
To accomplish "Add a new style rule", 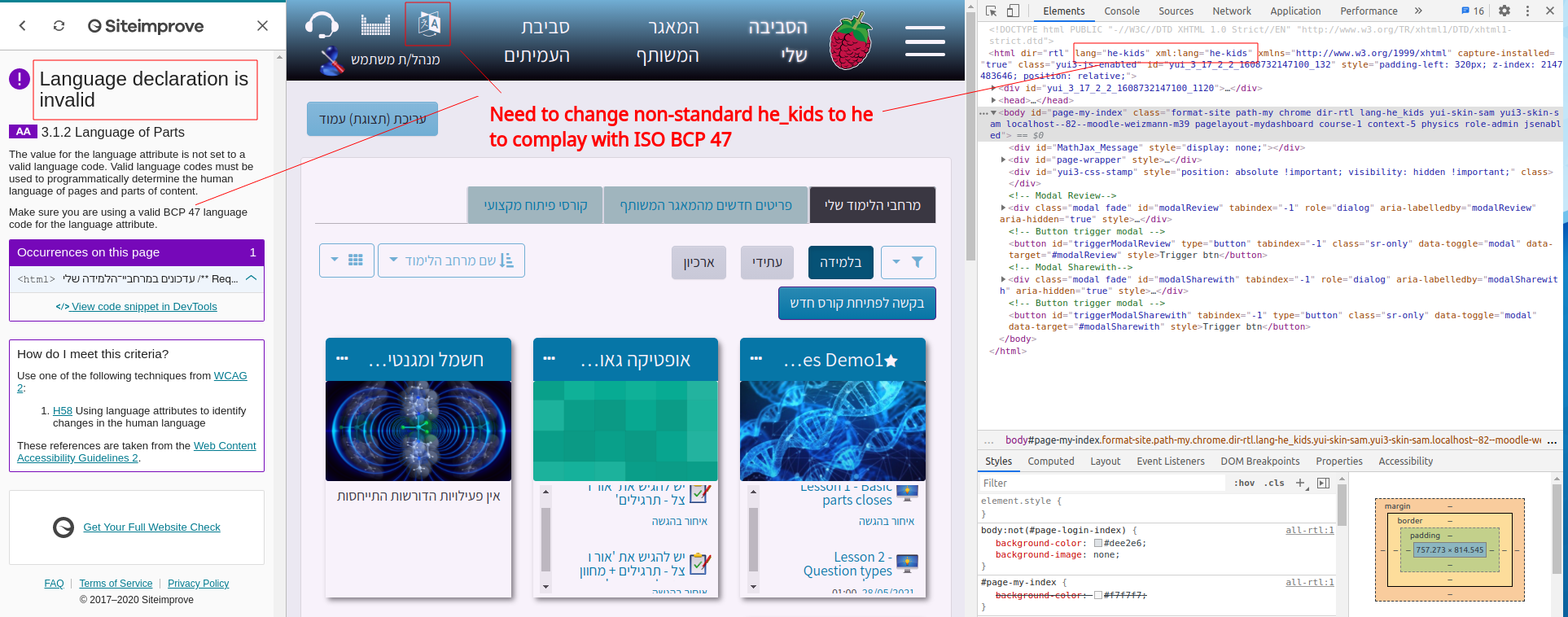I will (x=1301, y=483).
